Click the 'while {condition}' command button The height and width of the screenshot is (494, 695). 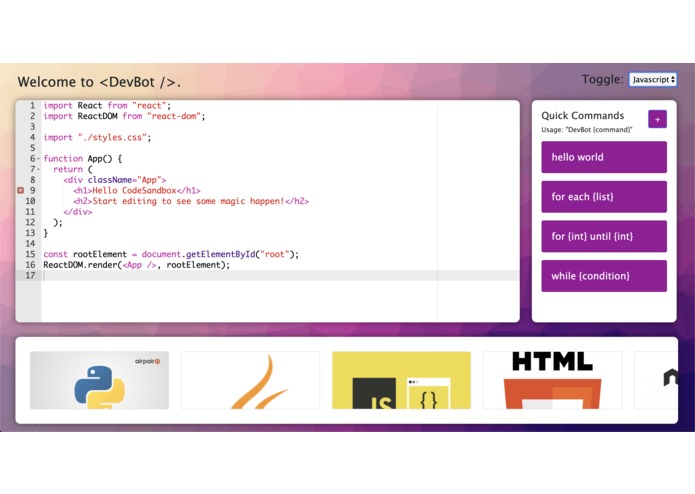[x=604, y=276]
